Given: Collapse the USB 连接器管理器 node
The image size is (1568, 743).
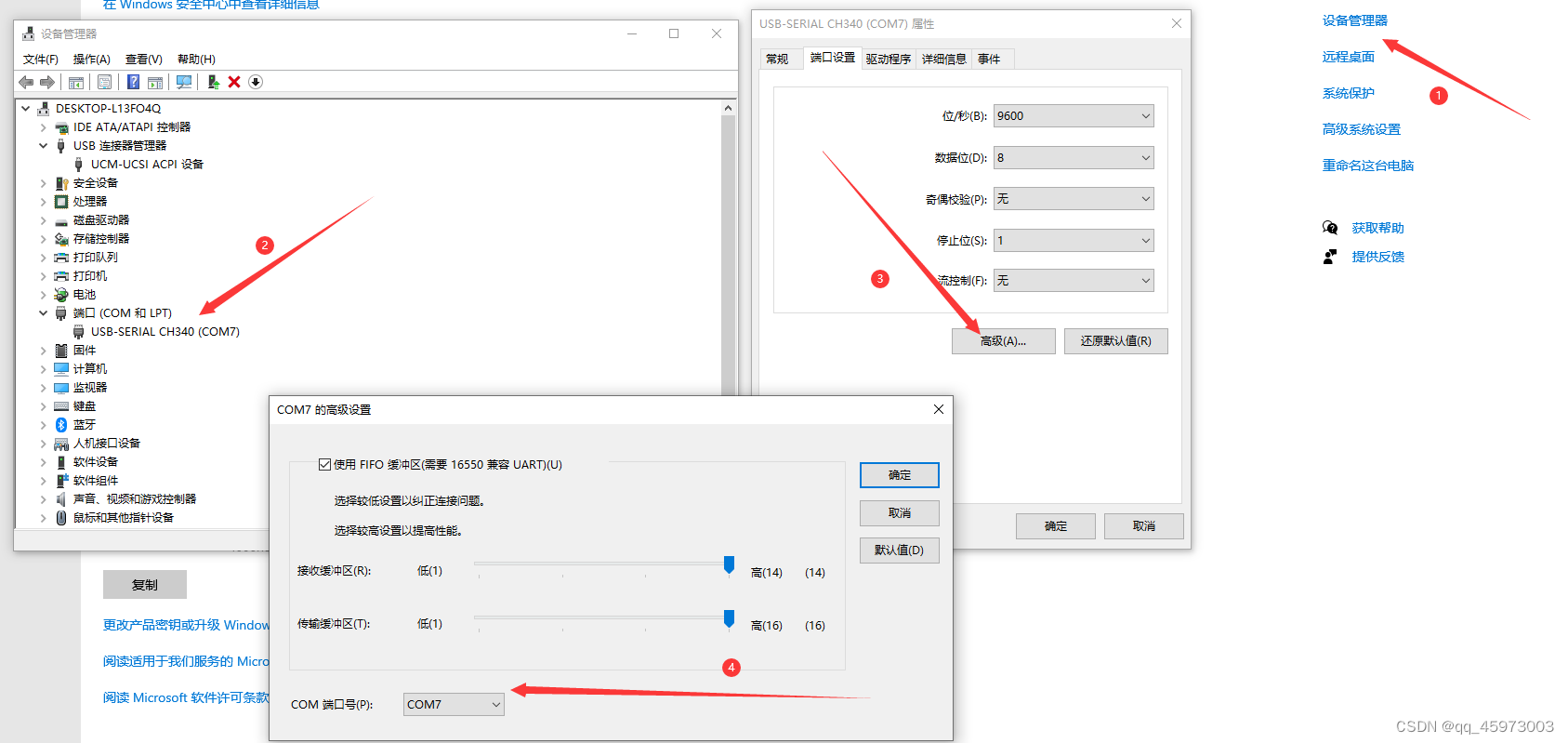Looking at the screenshot, I should pyautogui.click(x=43, y=146).
